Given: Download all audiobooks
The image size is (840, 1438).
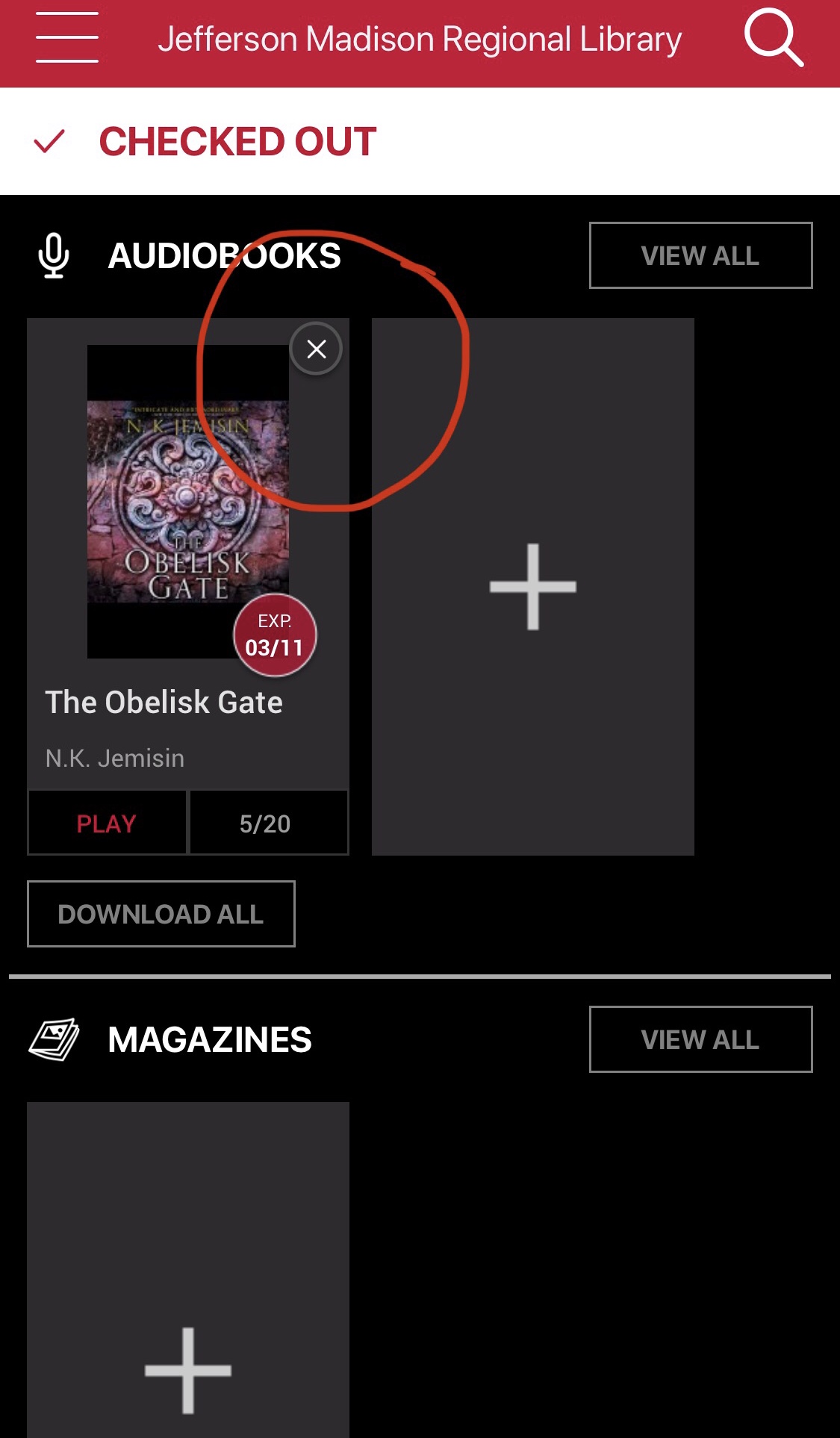Looking at the screenshot, I should point(161,914).
